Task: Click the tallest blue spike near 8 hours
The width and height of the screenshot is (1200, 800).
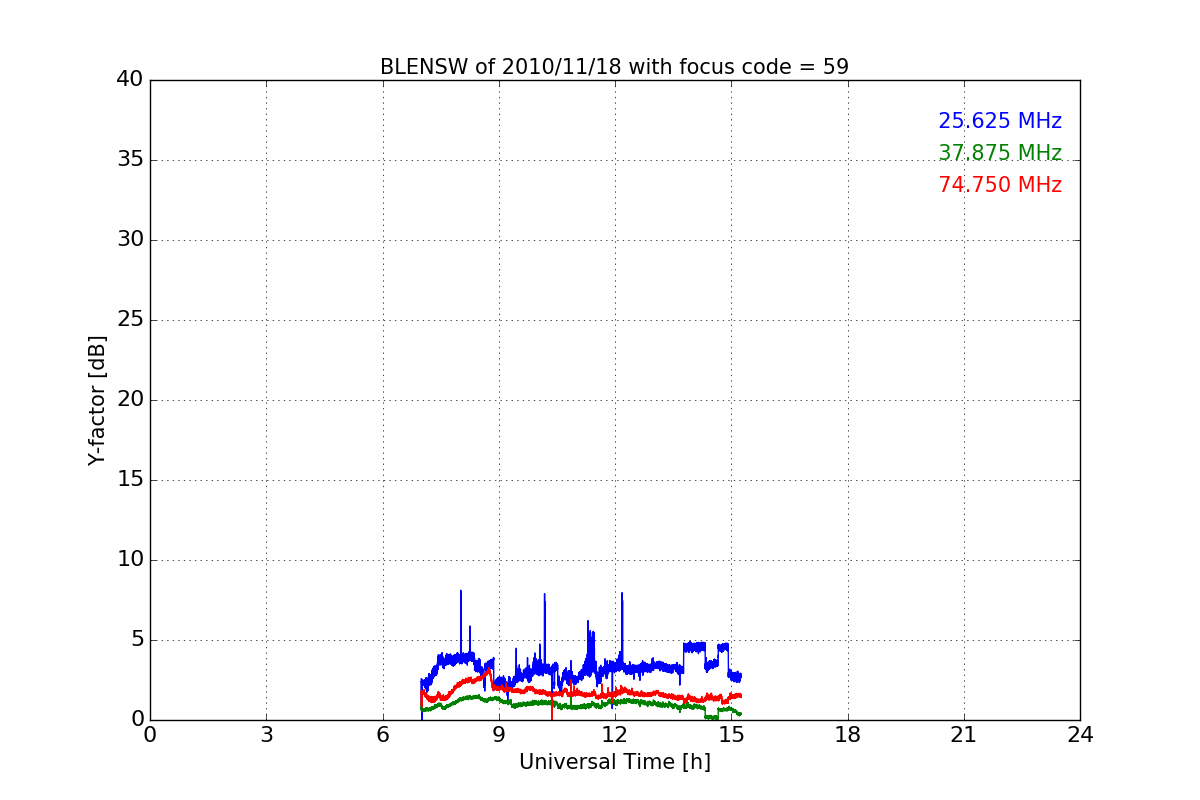Action: coord(461,620)
